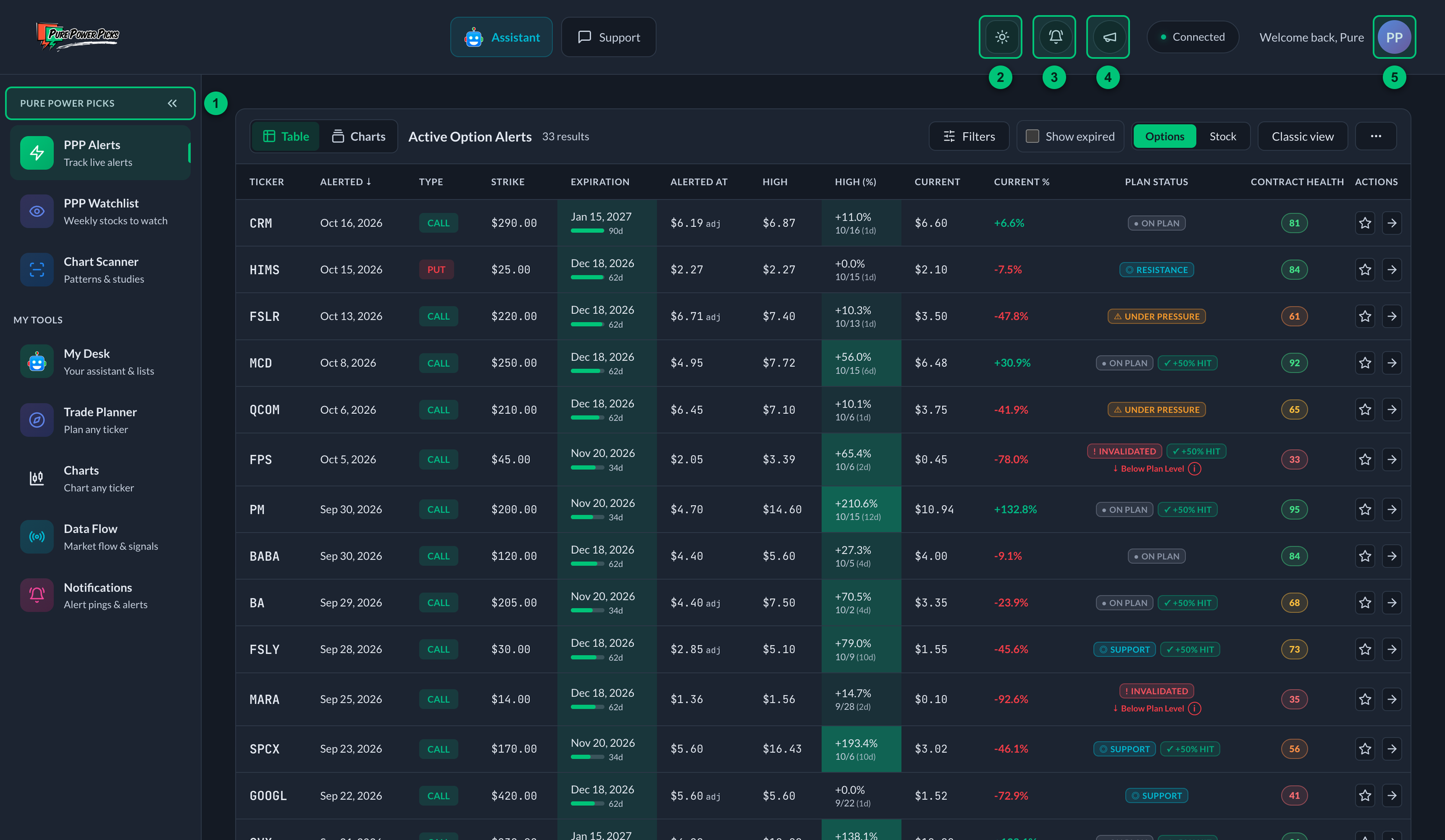The width and height of the screenshot is (1445, 840).
Task: Open Chart Scanner icon
Action: tap(37, 269)
